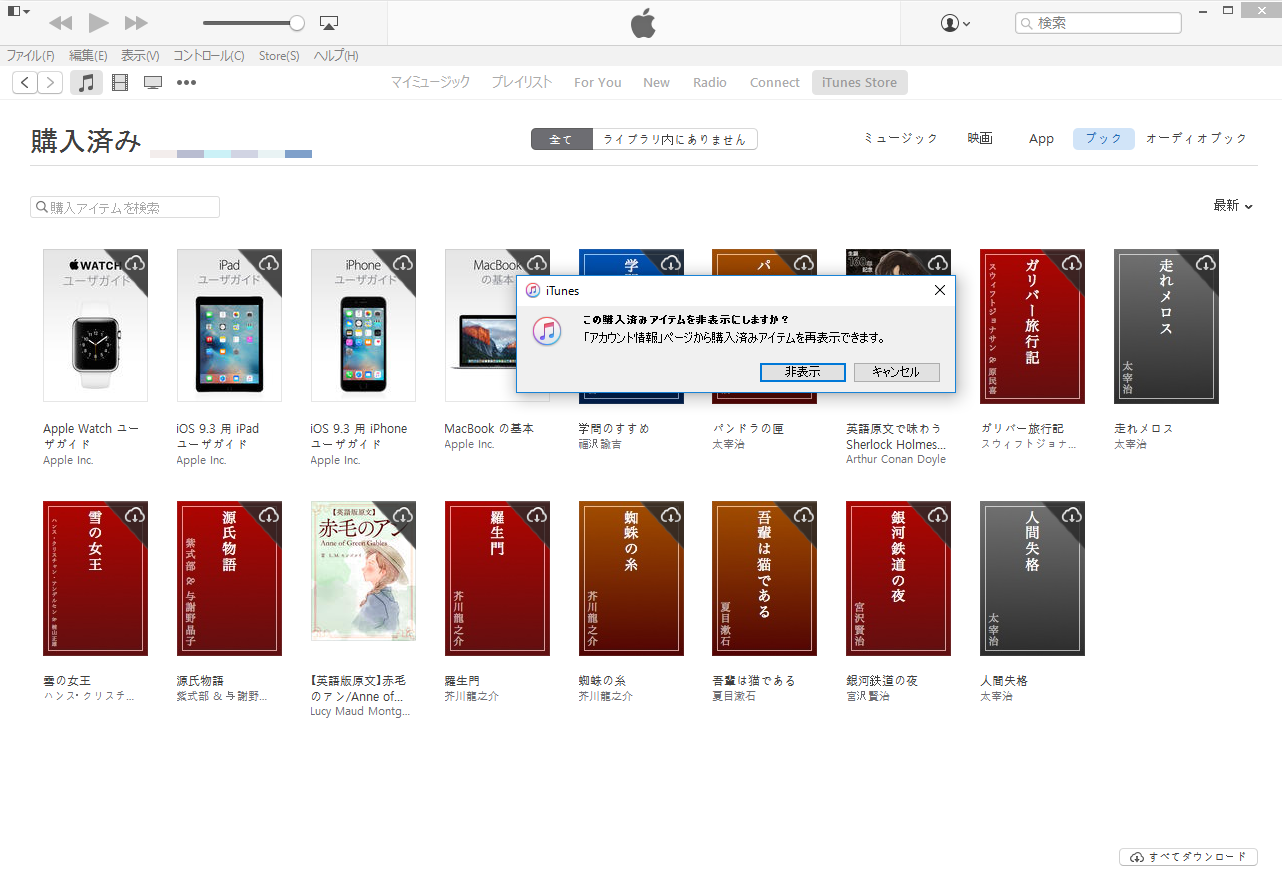Show purchased オーディオブック category

point(1197,139)
